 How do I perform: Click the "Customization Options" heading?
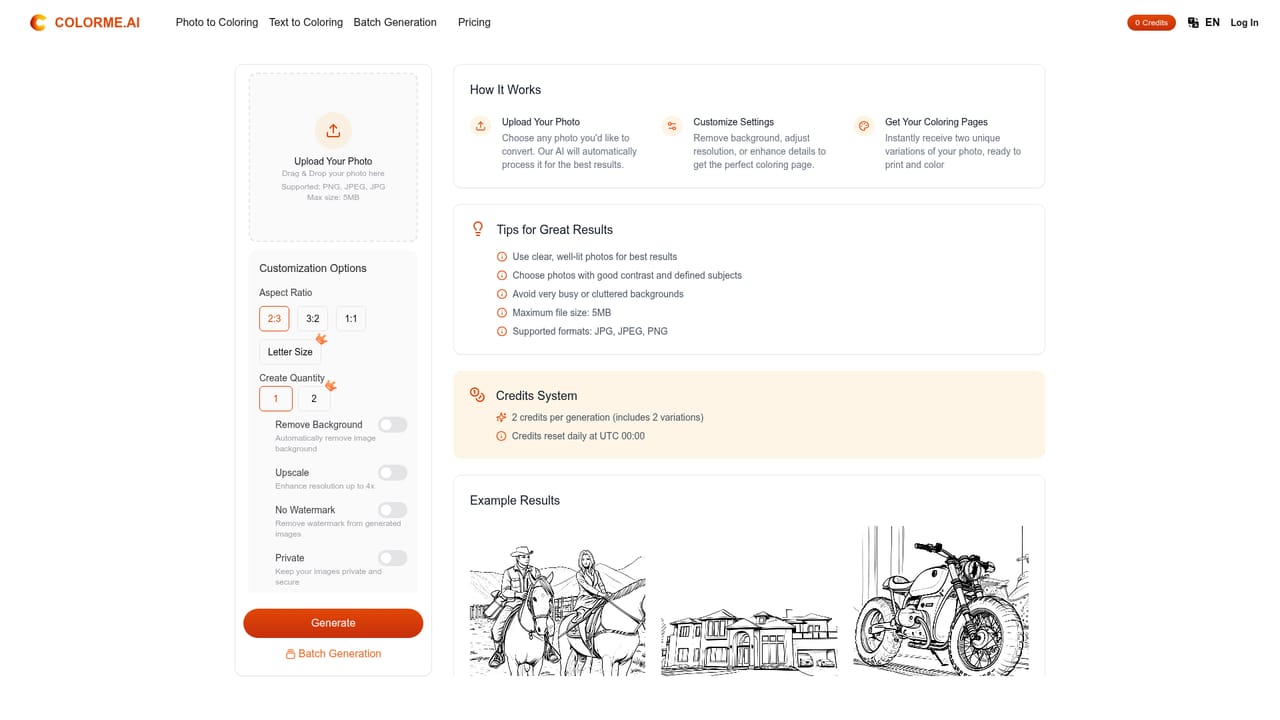pos(313,268)
